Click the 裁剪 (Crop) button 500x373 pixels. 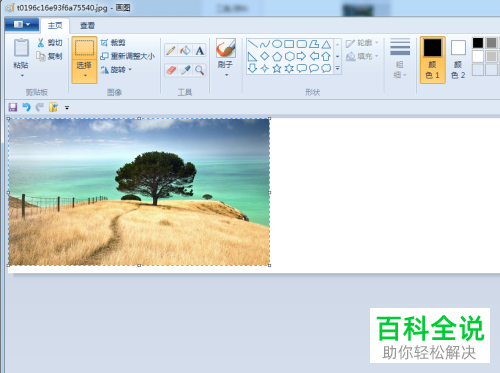click(113, 43)
